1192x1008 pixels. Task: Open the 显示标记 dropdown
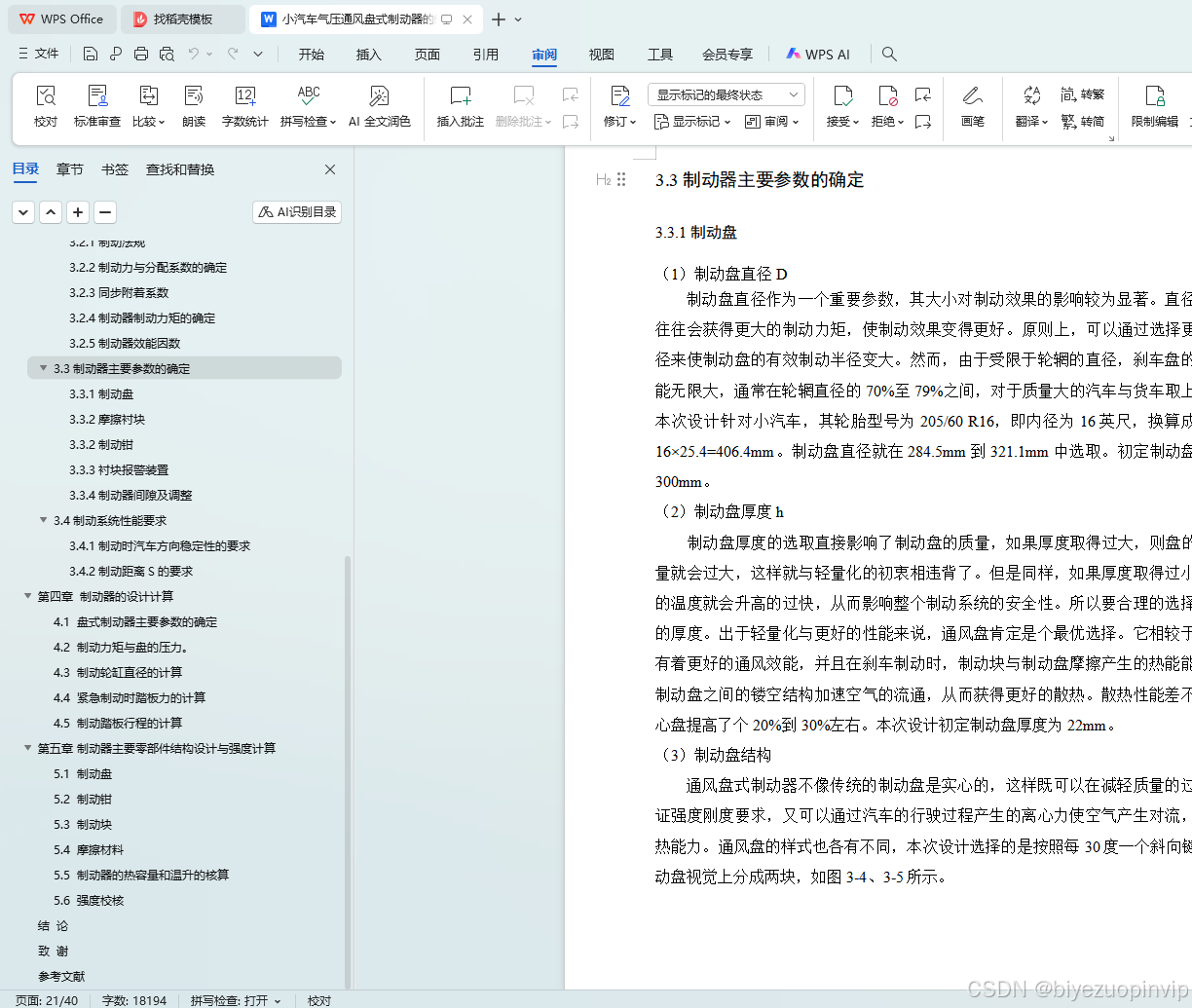690,122
